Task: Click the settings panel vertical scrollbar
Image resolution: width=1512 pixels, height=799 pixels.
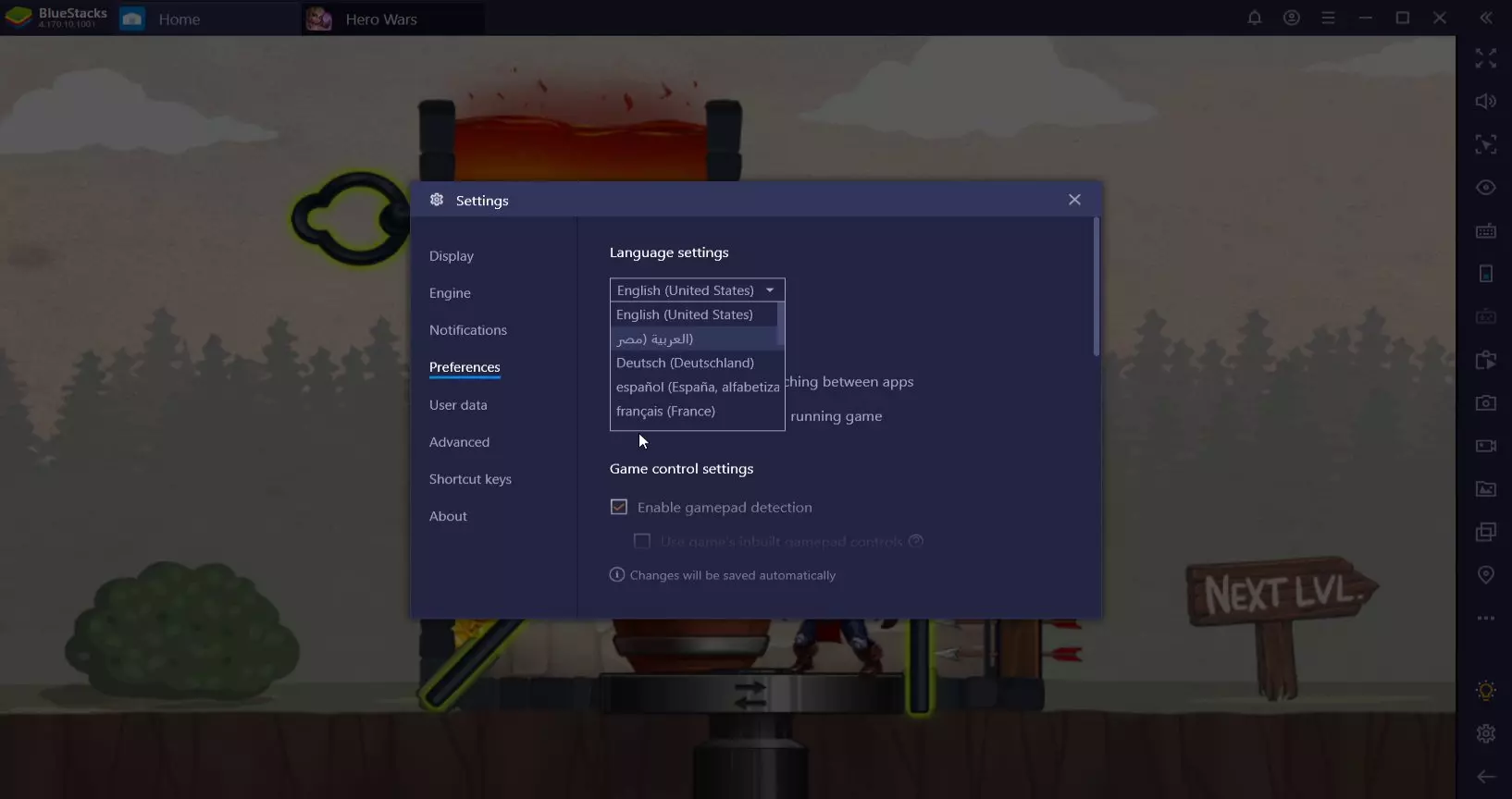Action: 1096,287
